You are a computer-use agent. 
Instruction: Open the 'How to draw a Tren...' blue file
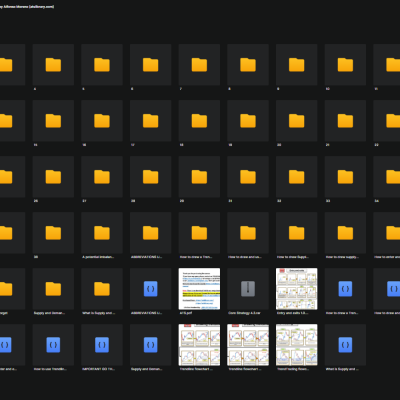pos(345,289)
